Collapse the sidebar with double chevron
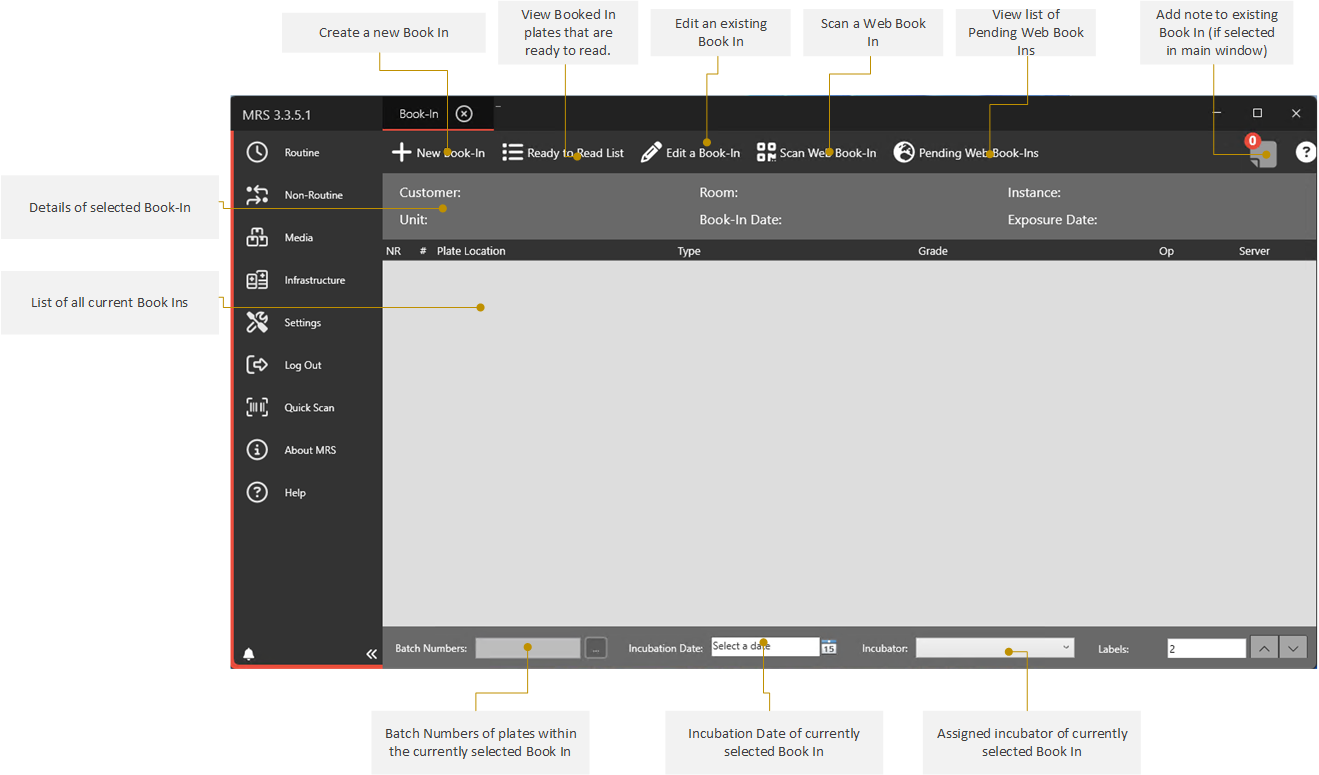 coord(371,654)
